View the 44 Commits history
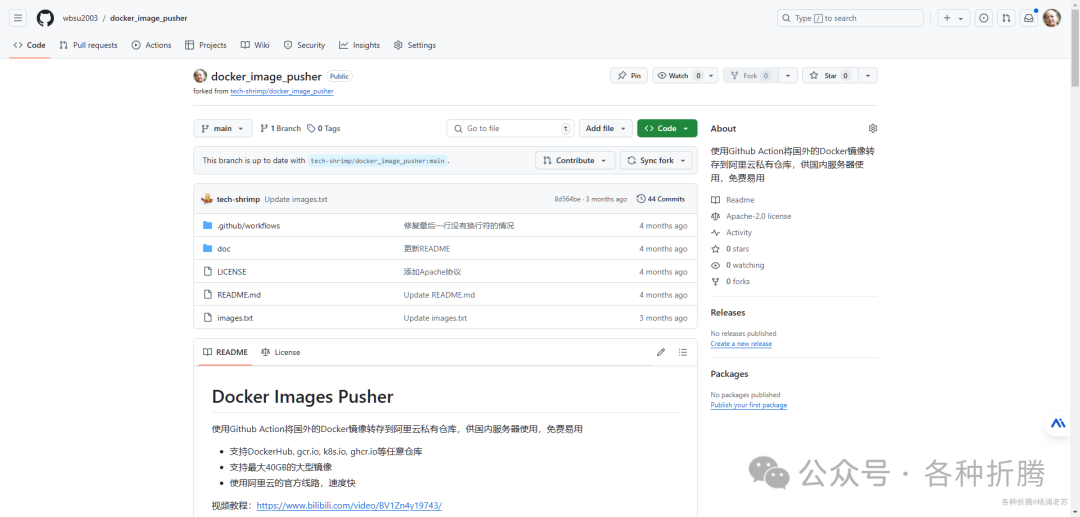1080x517 pixels. point(661,200)
